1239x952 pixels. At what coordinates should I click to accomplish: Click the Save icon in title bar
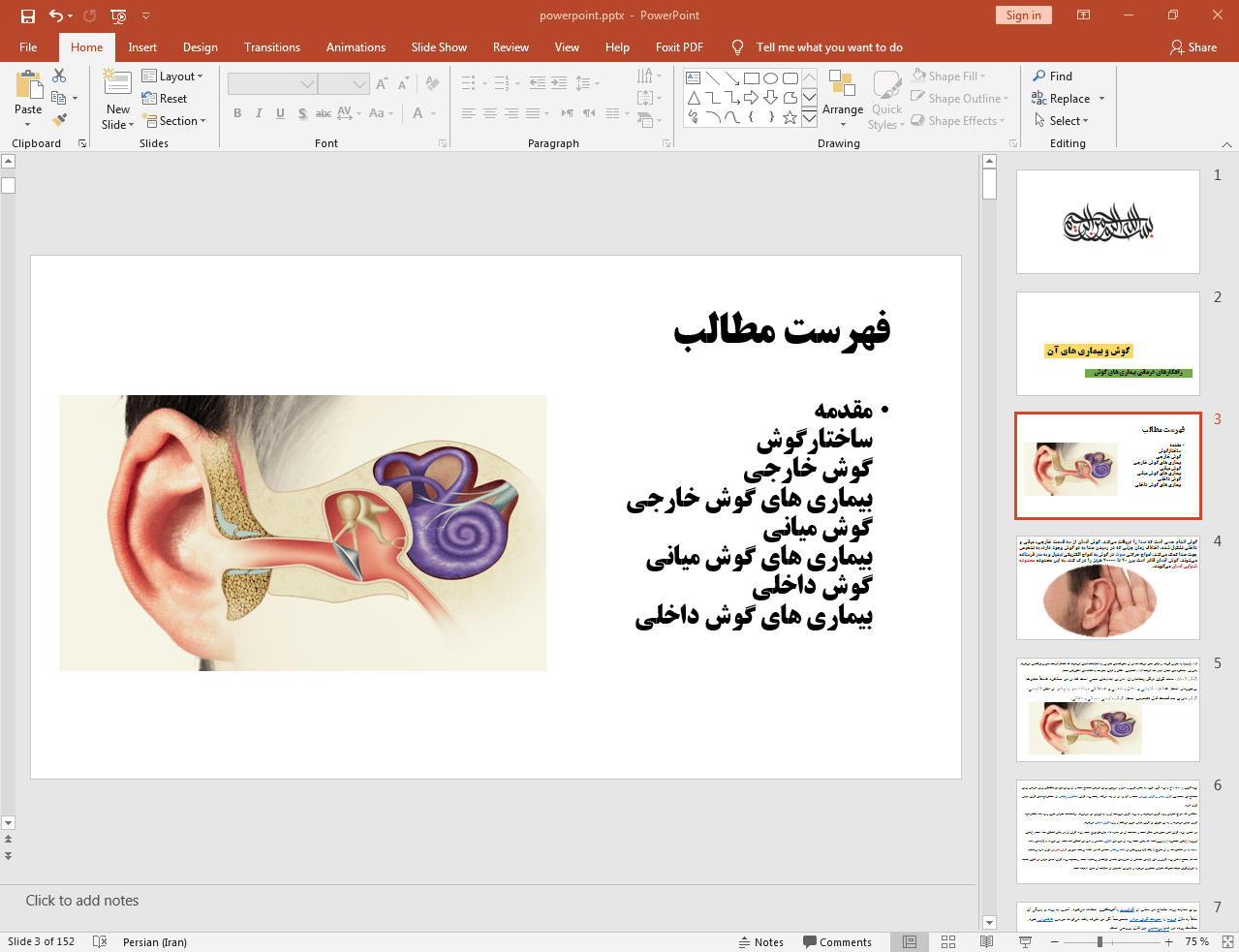pyautogui.click(x=27, y=15)
